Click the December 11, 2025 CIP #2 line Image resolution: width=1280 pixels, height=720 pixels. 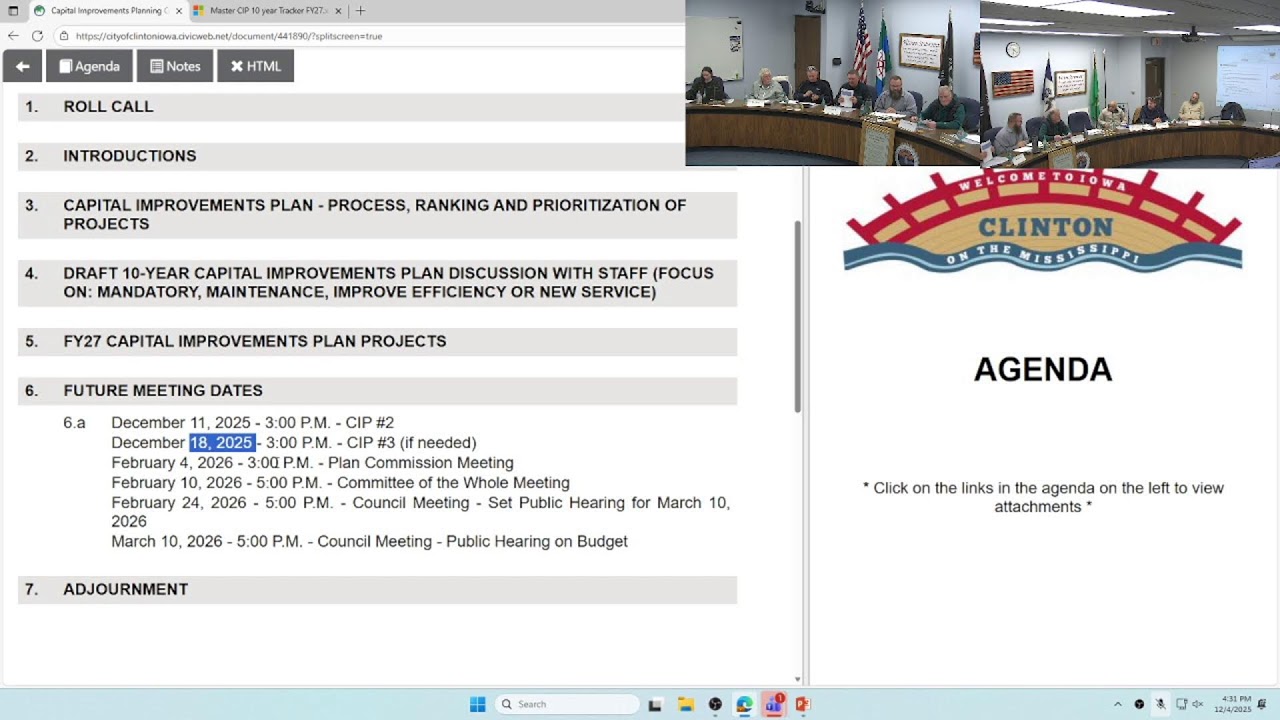252,423
